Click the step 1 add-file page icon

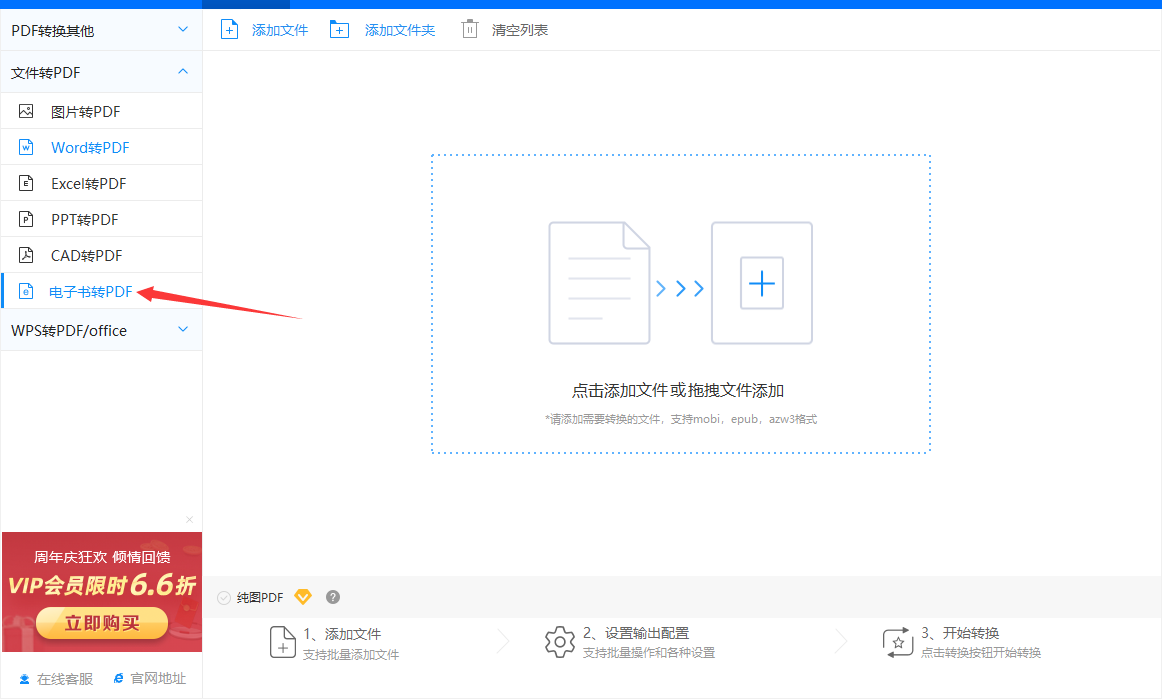tap(282, 642)
